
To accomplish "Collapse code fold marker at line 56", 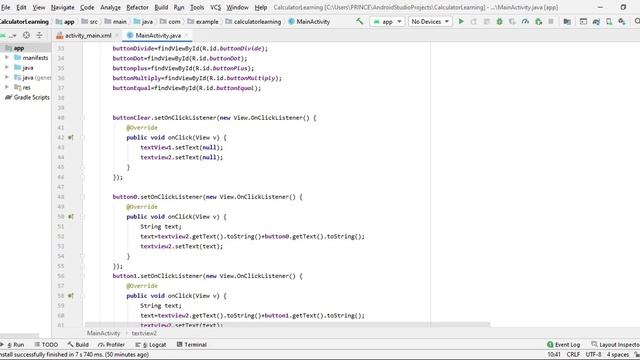I will click(82, 276).
